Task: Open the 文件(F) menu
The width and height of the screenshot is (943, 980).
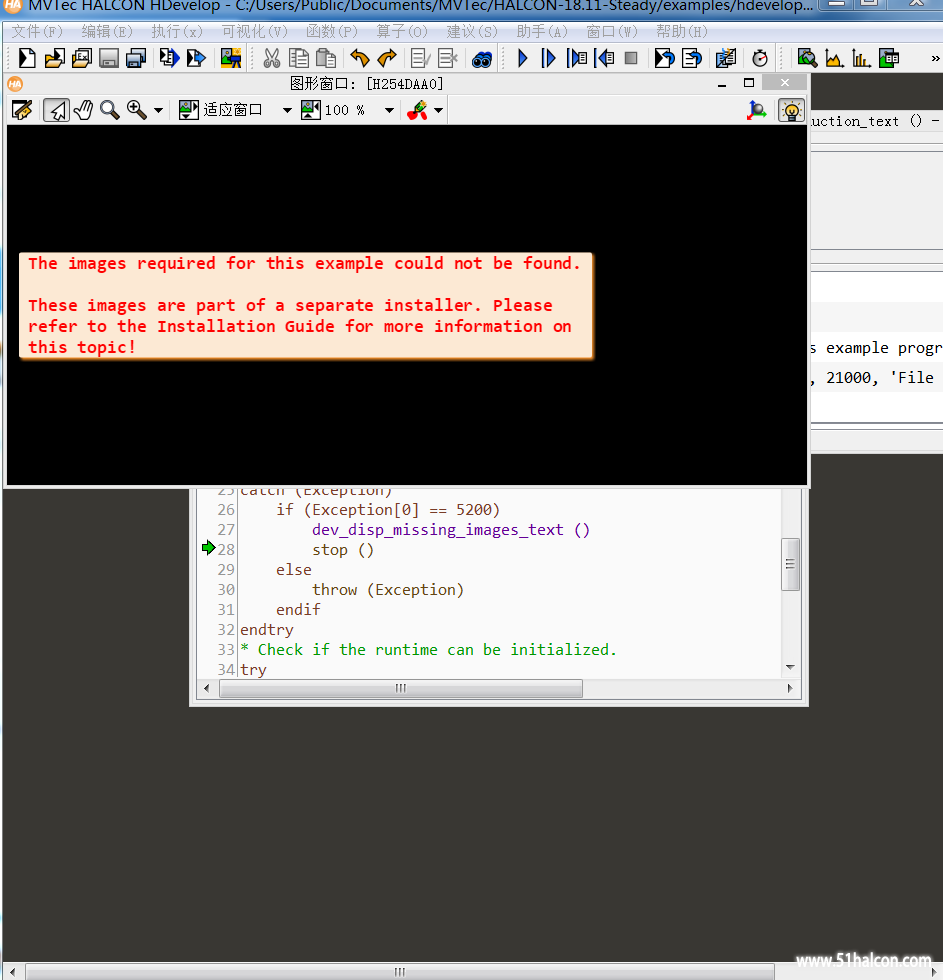Action: tap(37, 31)
